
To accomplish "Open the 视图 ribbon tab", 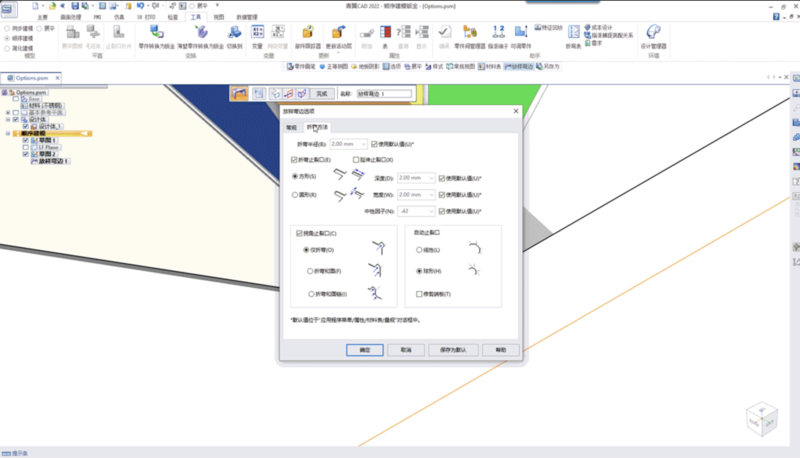I will pos(219,18).
